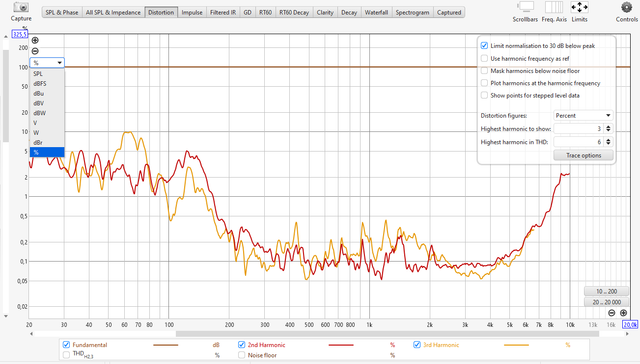Image resolution: width=640 pixels, height=364 pixels.
Task: Click the 325,5 top axis limit field
Action: point(20,35)
